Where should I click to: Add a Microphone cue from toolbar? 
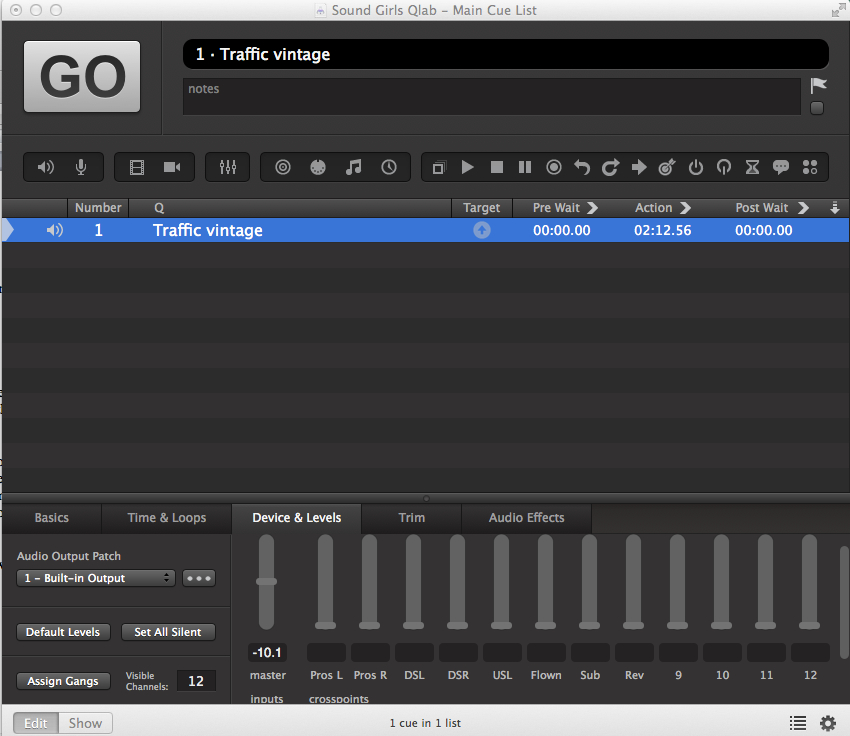click(81, 167)
